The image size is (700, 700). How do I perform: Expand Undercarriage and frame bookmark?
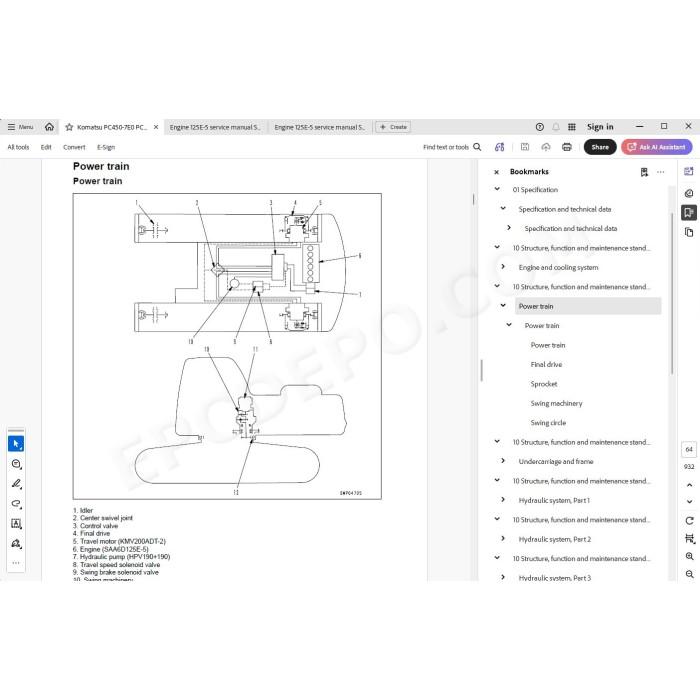point(503,461)
